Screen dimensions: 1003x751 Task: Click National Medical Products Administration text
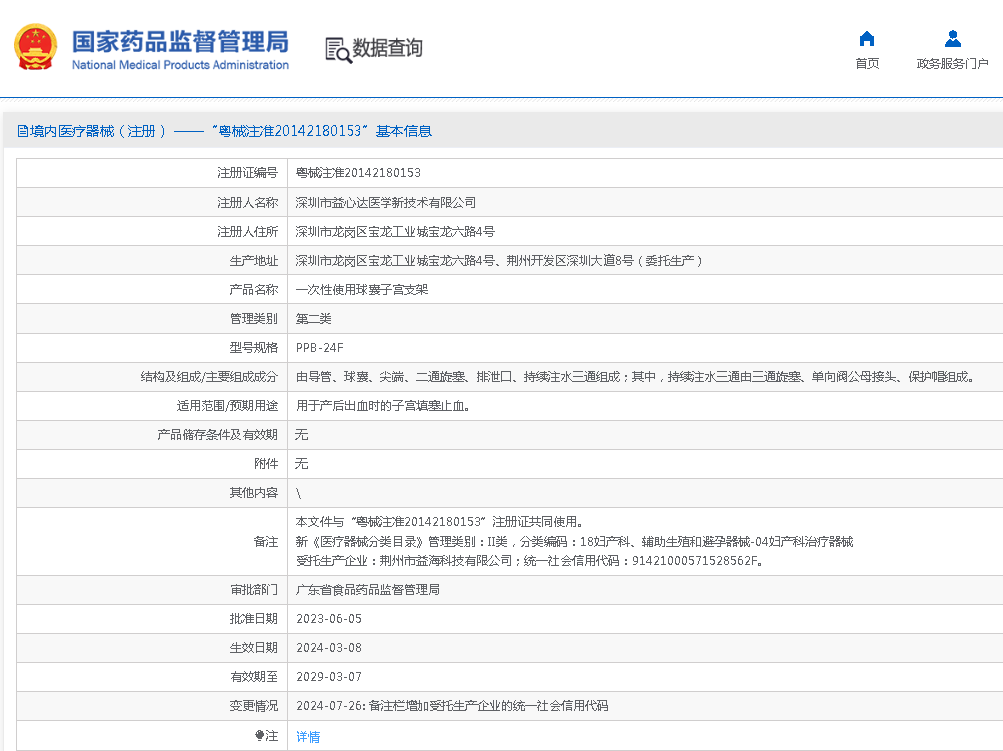[180, 65]
